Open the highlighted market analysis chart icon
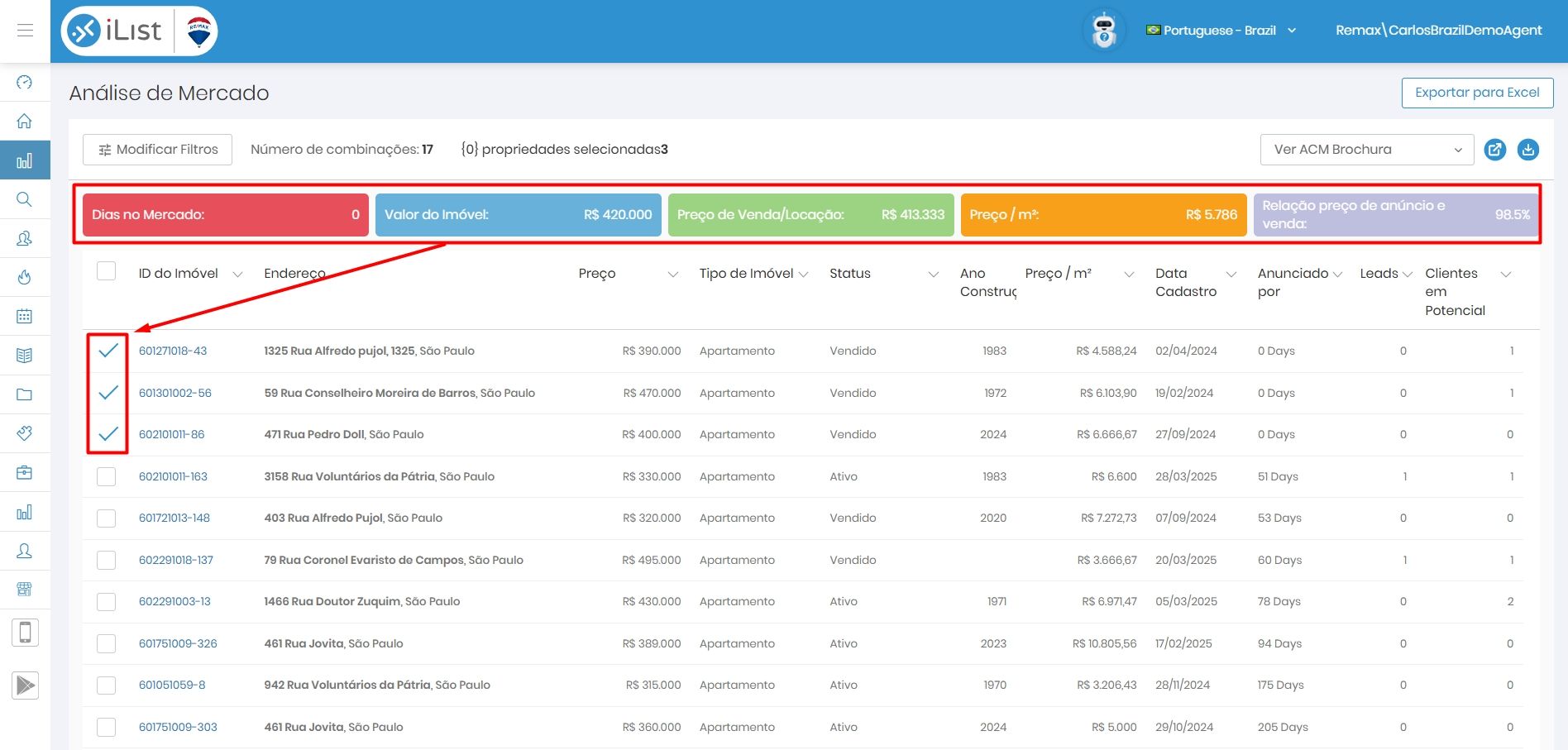 click(25, 160)
